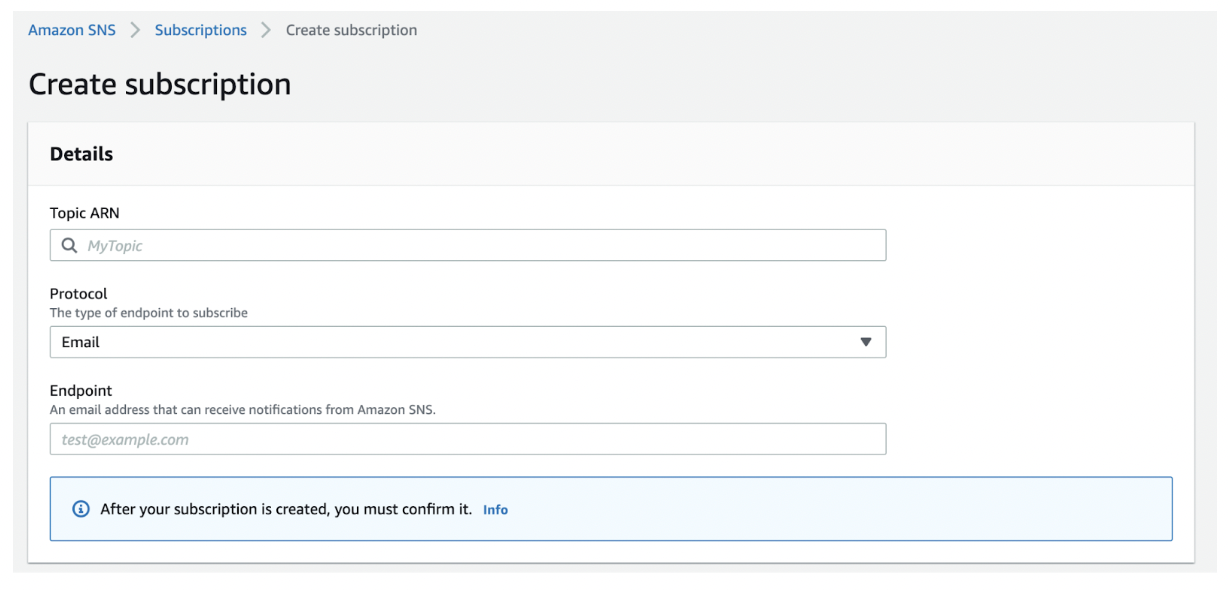Focus the Topic ARN search field
This screenshot has height=590, width=1228.
tap(468, 246)
